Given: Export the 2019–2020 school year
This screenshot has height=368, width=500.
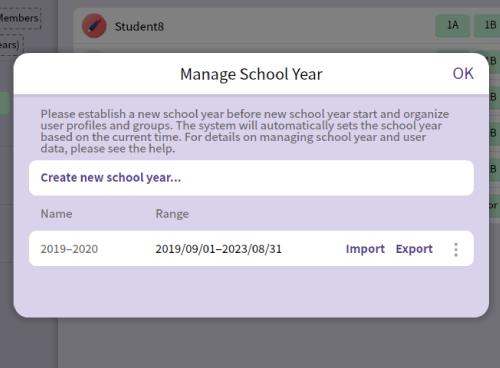Looking at the screenshot, I should [414, 249].
